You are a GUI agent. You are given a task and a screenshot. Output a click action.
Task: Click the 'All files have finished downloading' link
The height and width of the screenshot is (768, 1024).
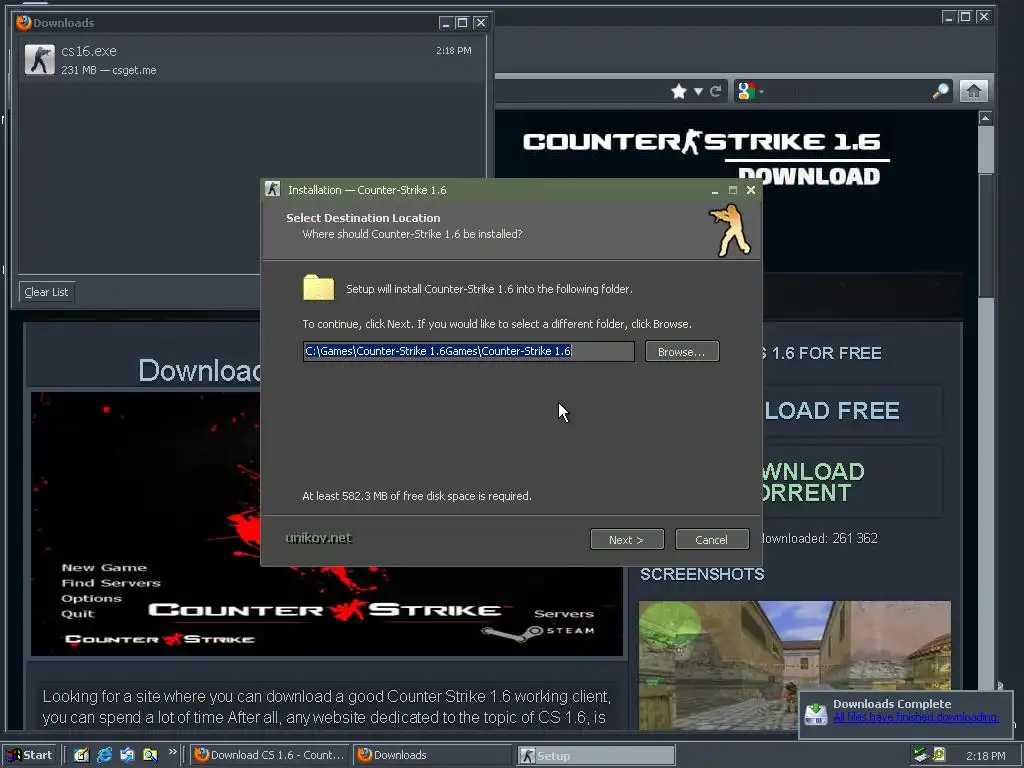(x=916, y=717)
